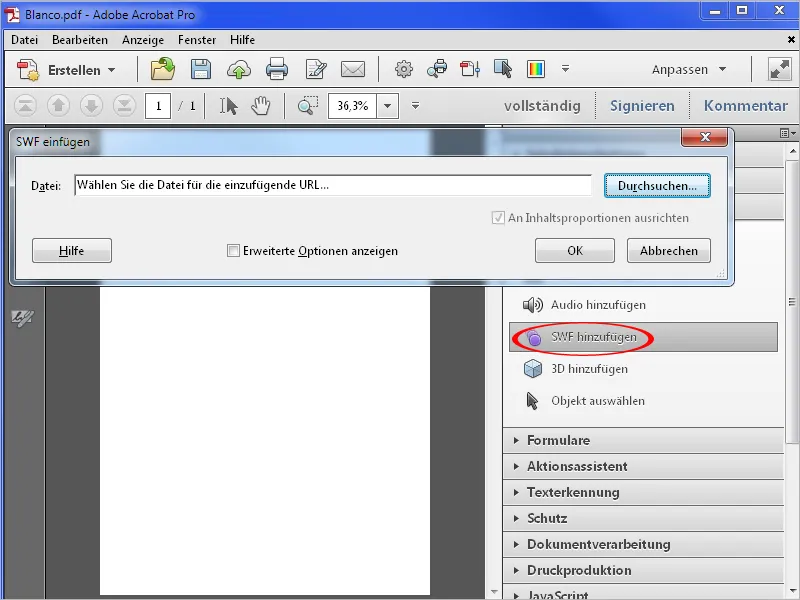Toggle full screen expand arrows icon

tap(780, 69)
